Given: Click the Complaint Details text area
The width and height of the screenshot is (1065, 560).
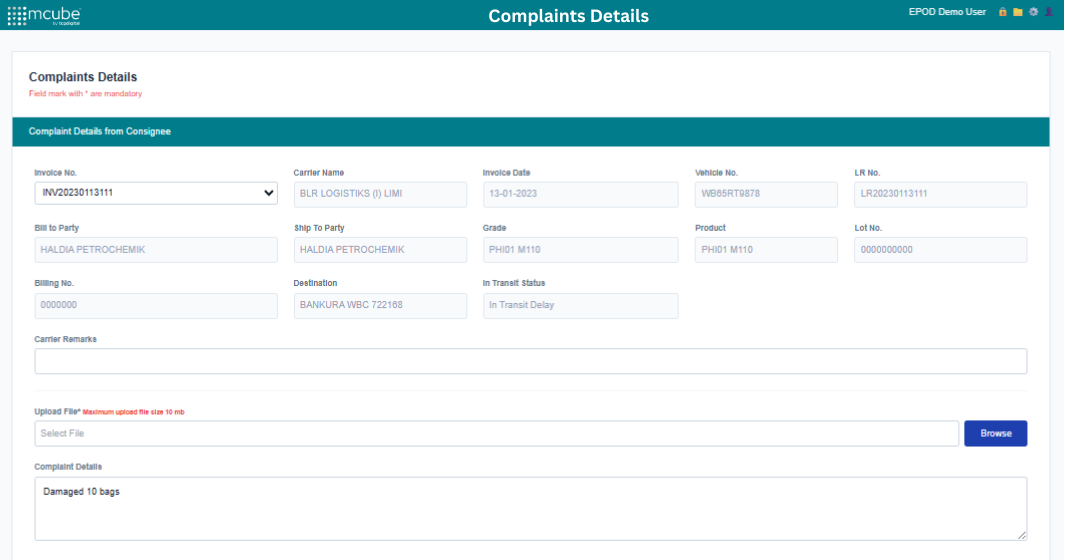Looking at the screenshot, I should click(530, 508).
